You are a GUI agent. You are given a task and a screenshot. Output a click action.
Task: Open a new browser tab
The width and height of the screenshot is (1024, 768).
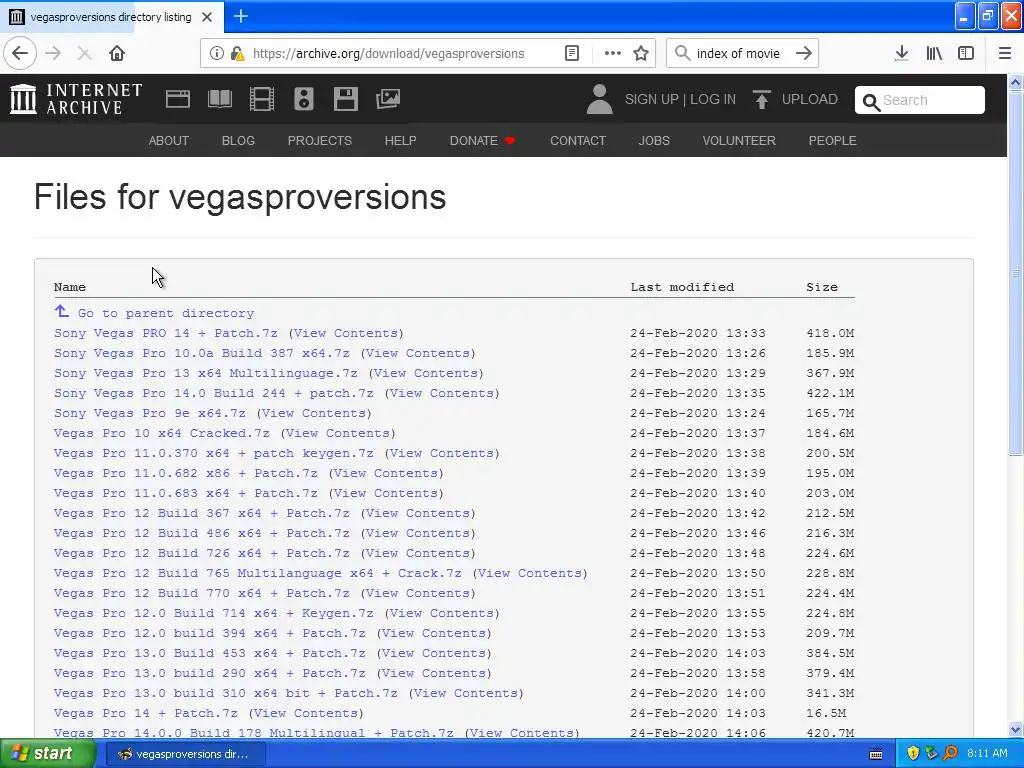click(241, 16)
